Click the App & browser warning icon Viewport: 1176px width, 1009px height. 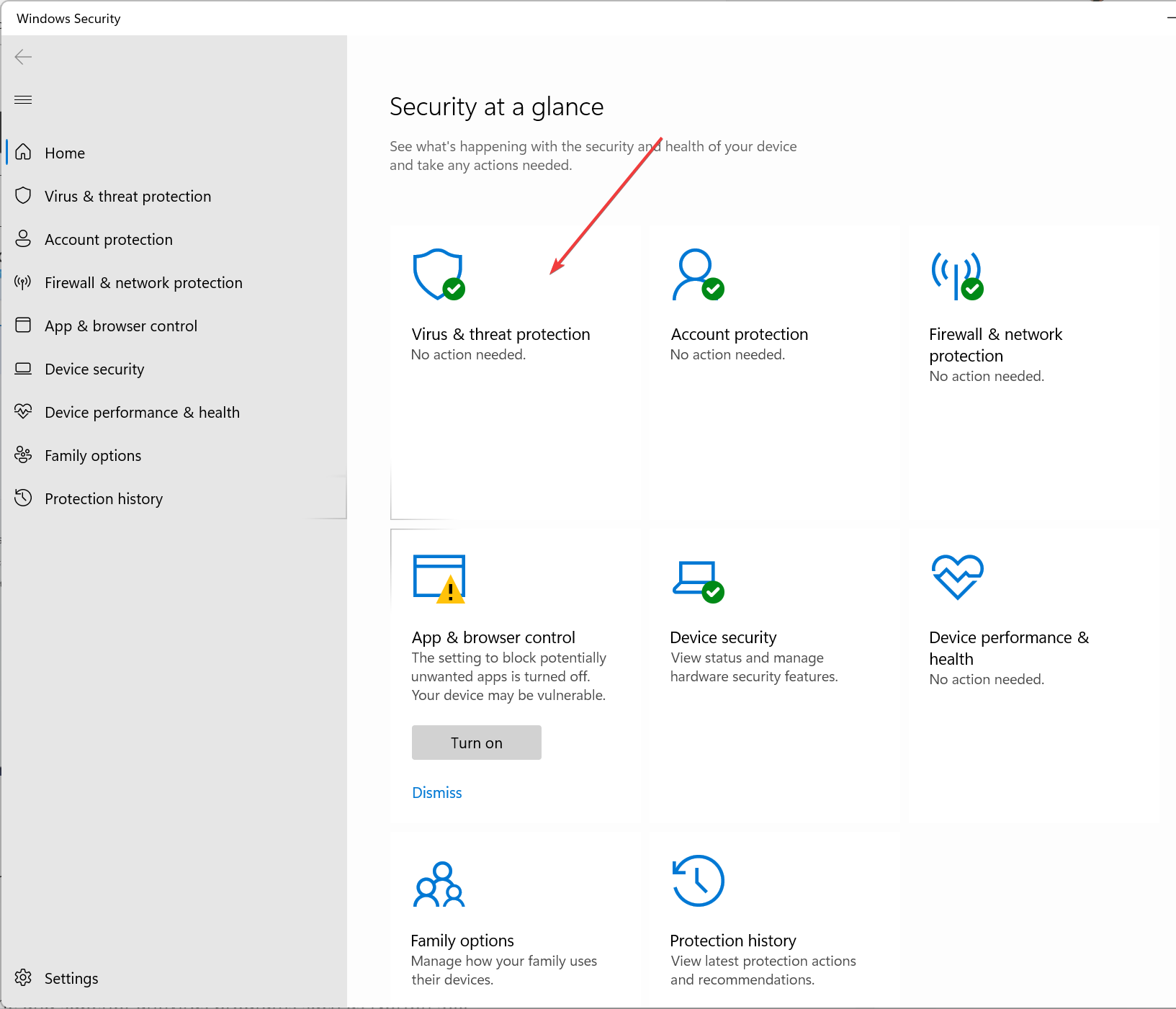(x=439, y=578)
